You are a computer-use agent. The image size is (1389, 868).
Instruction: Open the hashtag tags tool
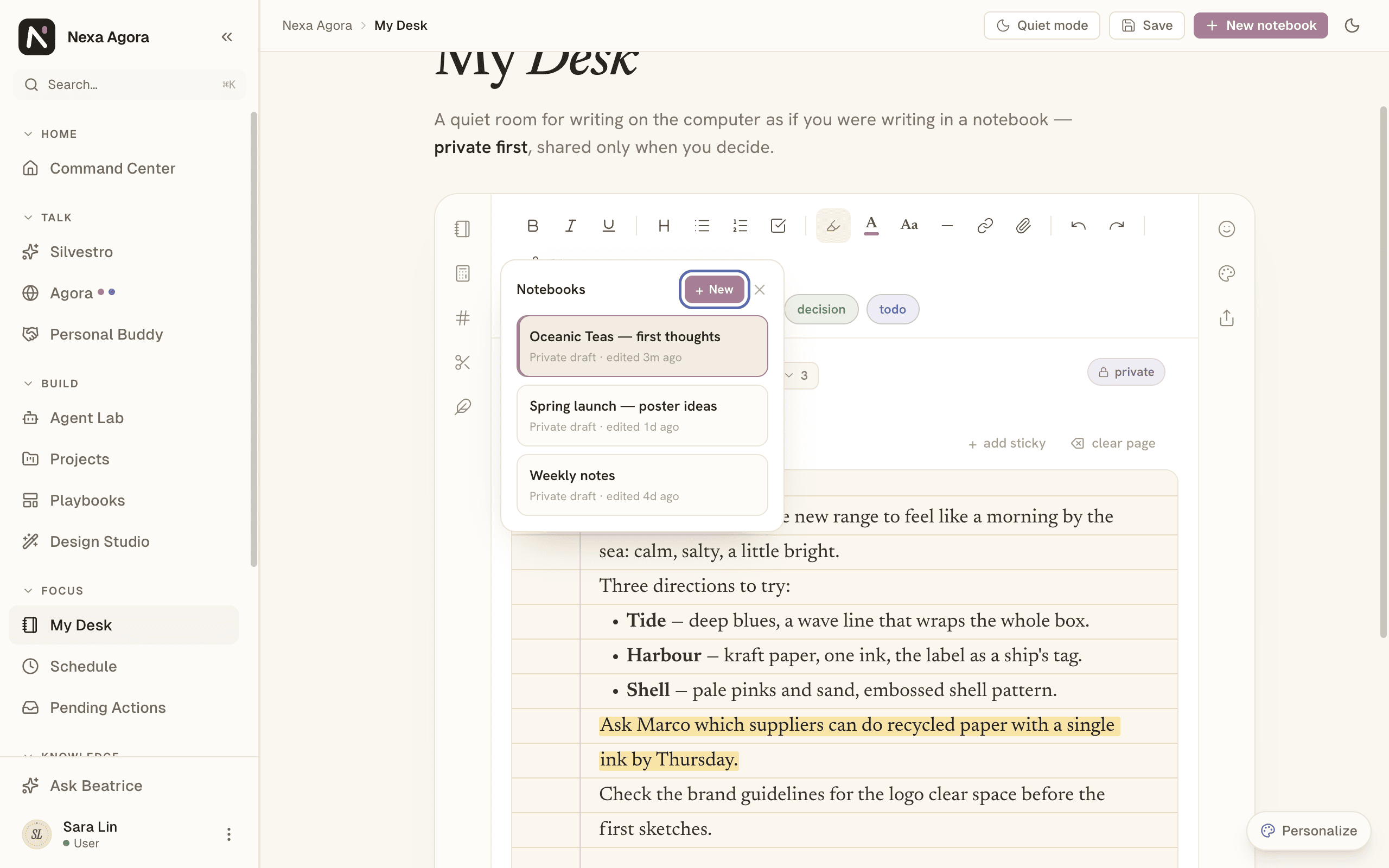point(463,318)
